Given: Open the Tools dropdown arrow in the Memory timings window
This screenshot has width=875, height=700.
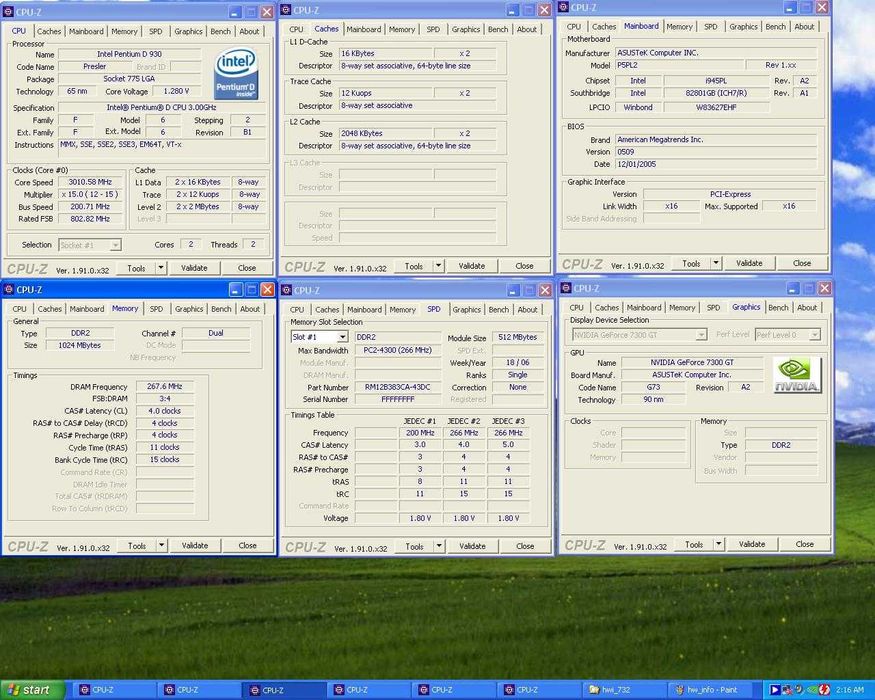Looking at the screenshot, I should (x=161, y=545).
